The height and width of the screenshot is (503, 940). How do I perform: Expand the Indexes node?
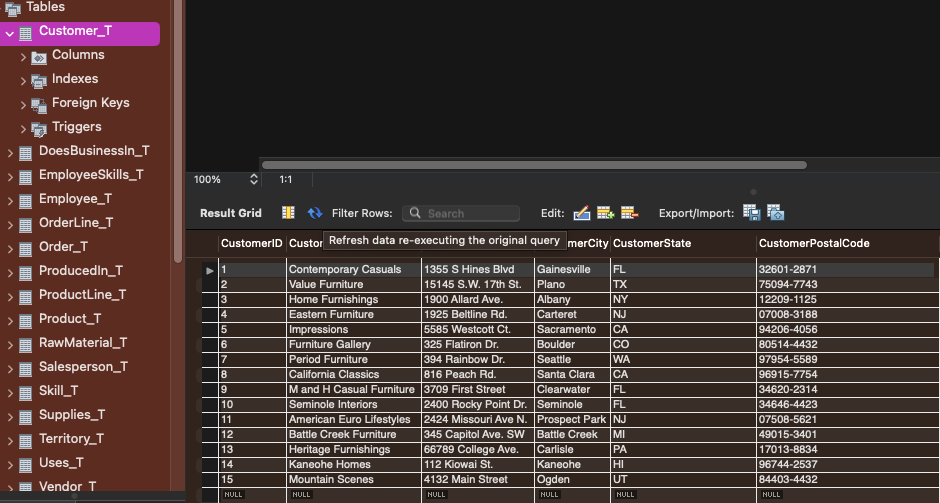[x=23, y=81]
